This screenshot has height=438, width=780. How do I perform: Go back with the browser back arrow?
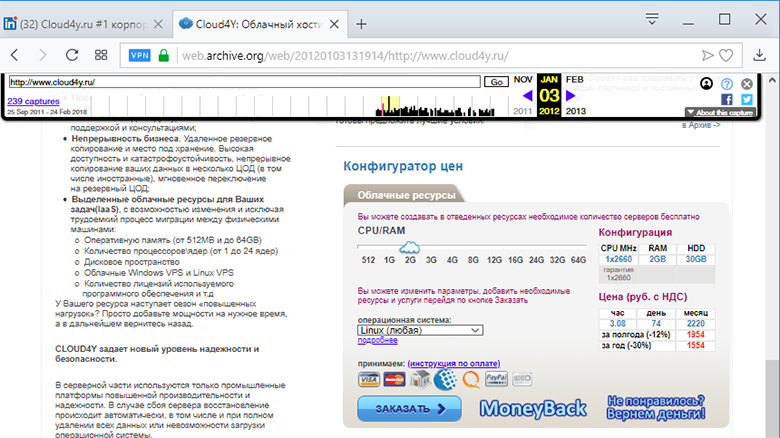[x=15, y=55]
